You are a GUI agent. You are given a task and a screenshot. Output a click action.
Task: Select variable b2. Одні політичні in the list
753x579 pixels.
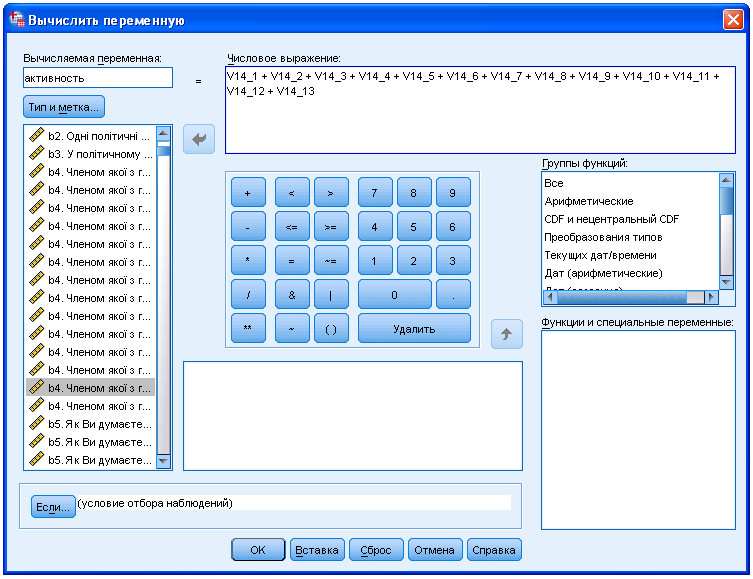click(98, 135)
